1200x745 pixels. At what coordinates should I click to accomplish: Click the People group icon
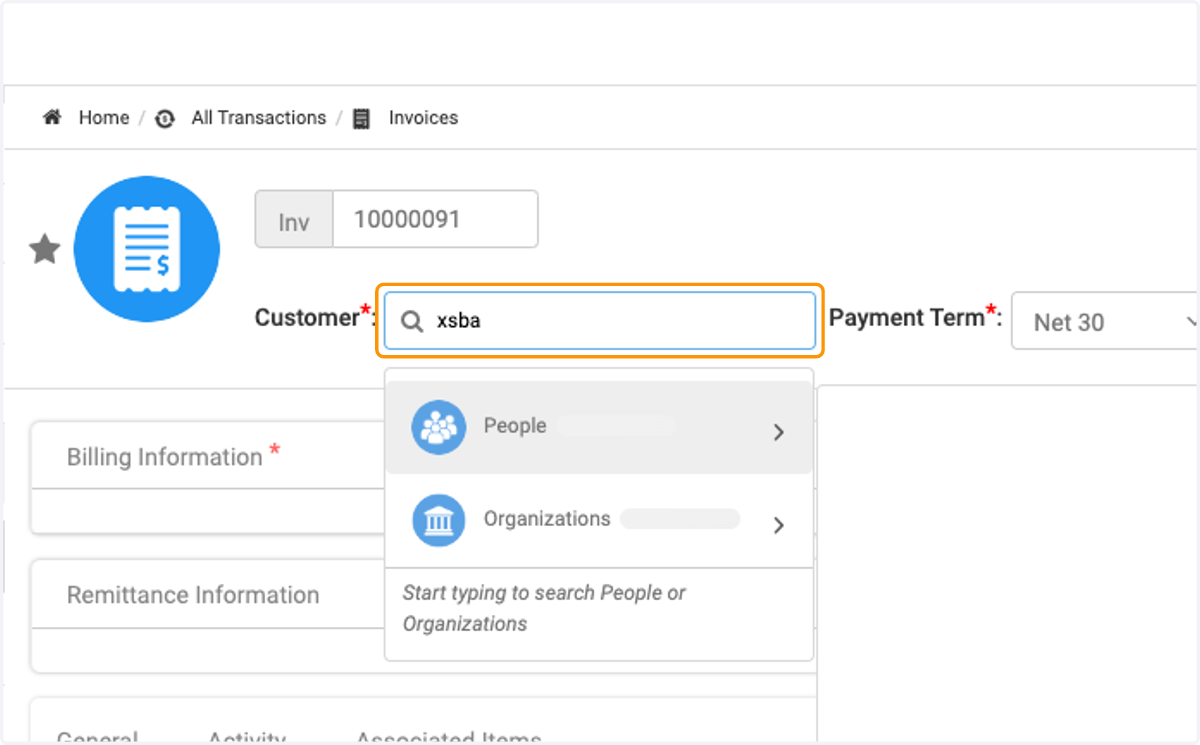tap(439, 427)
